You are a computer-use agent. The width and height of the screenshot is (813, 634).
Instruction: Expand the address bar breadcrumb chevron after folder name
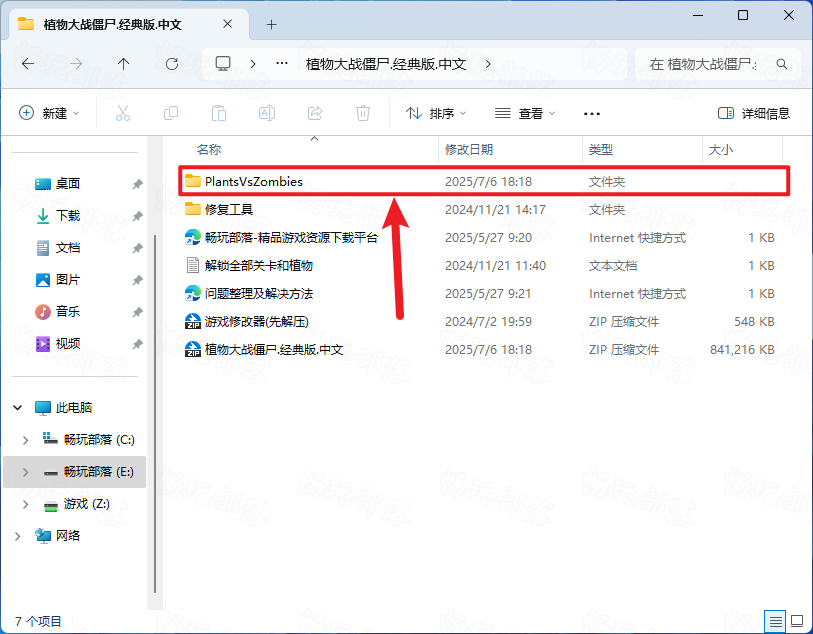pos(488,64)
